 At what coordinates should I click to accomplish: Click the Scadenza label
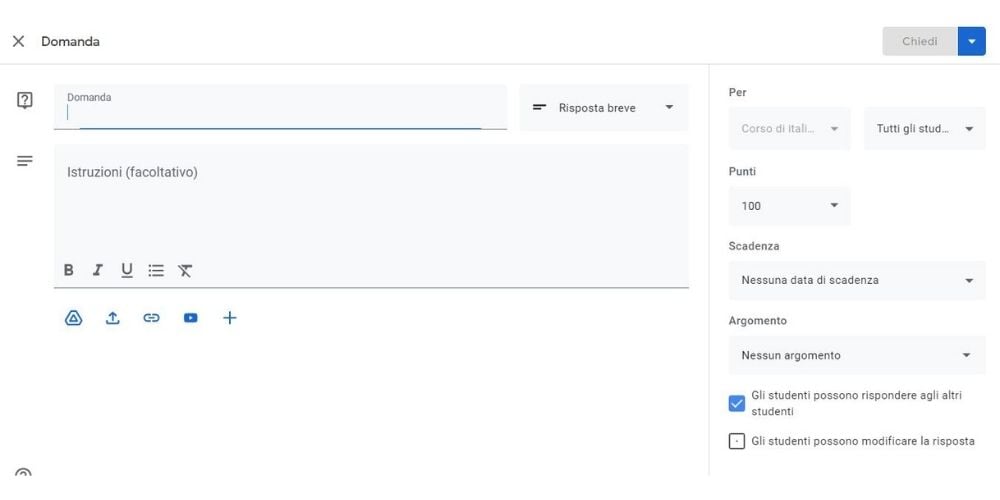pos(754,246)
